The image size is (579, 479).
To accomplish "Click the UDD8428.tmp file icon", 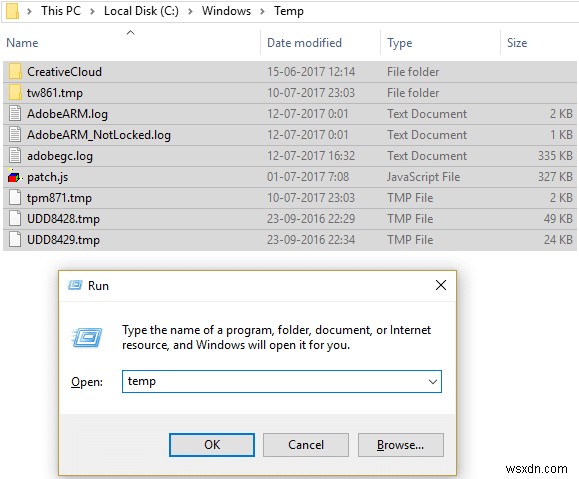I will pyautogui.click(x=15, y=219).
